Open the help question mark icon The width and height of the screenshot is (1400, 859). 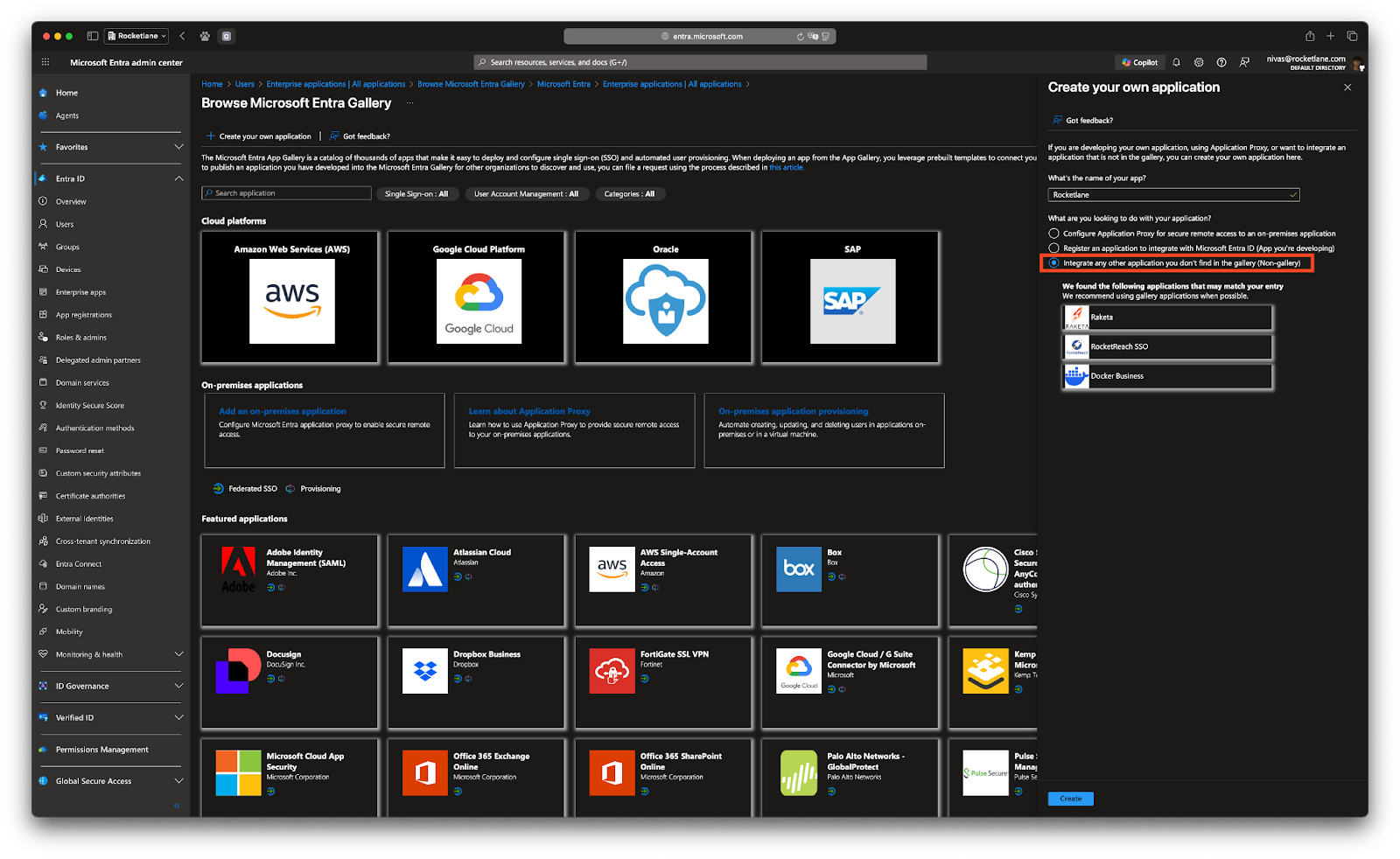(1221, 62)
